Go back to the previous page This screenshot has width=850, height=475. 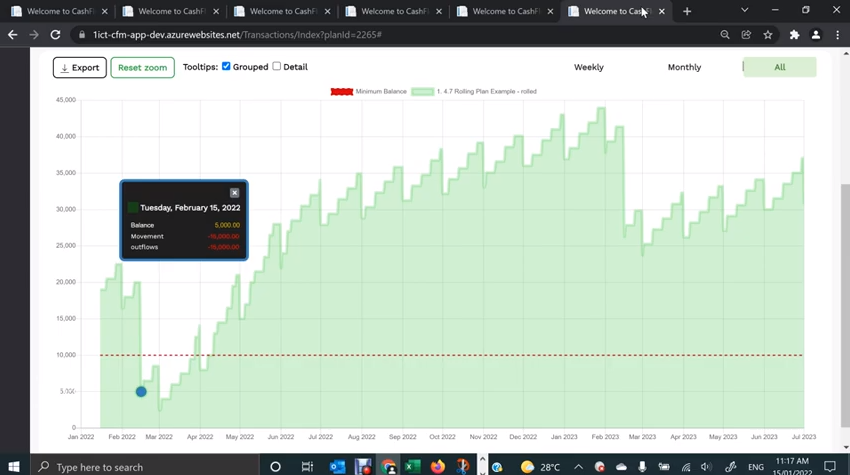tap(12, 35)
